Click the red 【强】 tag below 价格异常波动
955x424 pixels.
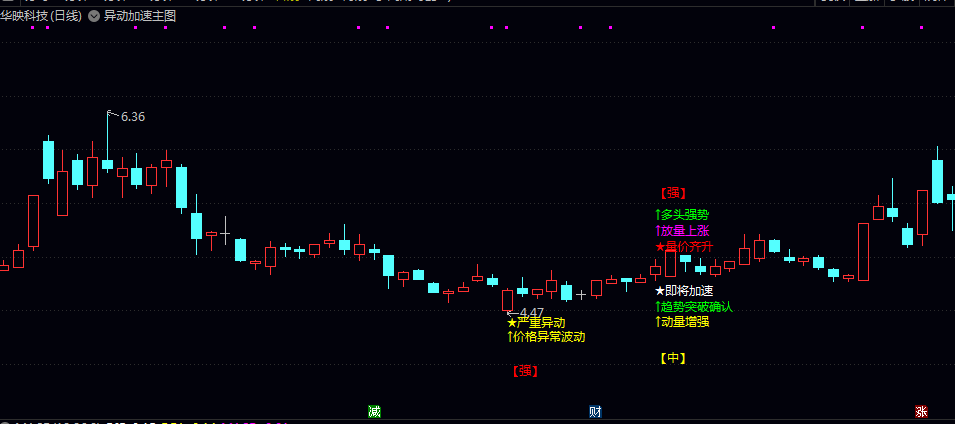point(525,370)
